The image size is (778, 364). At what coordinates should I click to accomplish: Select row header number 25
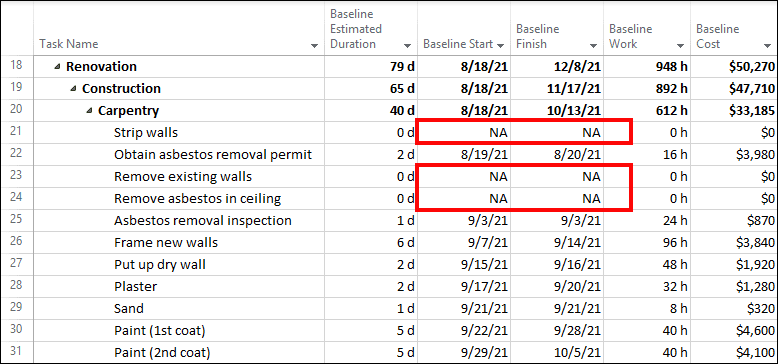pos(16,220)
